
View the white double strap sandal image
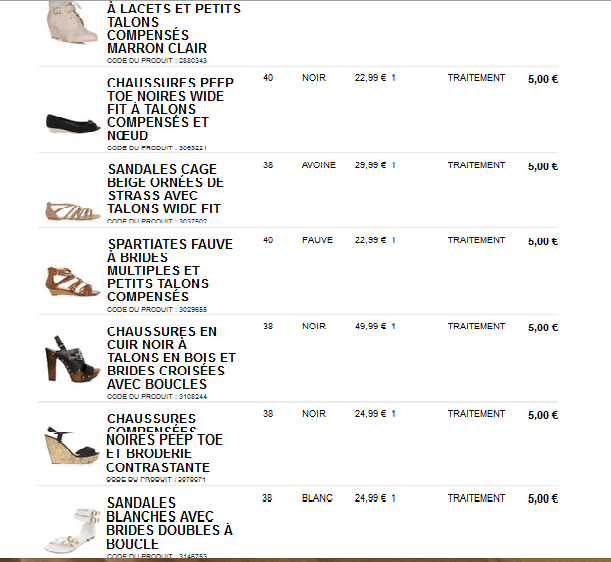point(72,527)
